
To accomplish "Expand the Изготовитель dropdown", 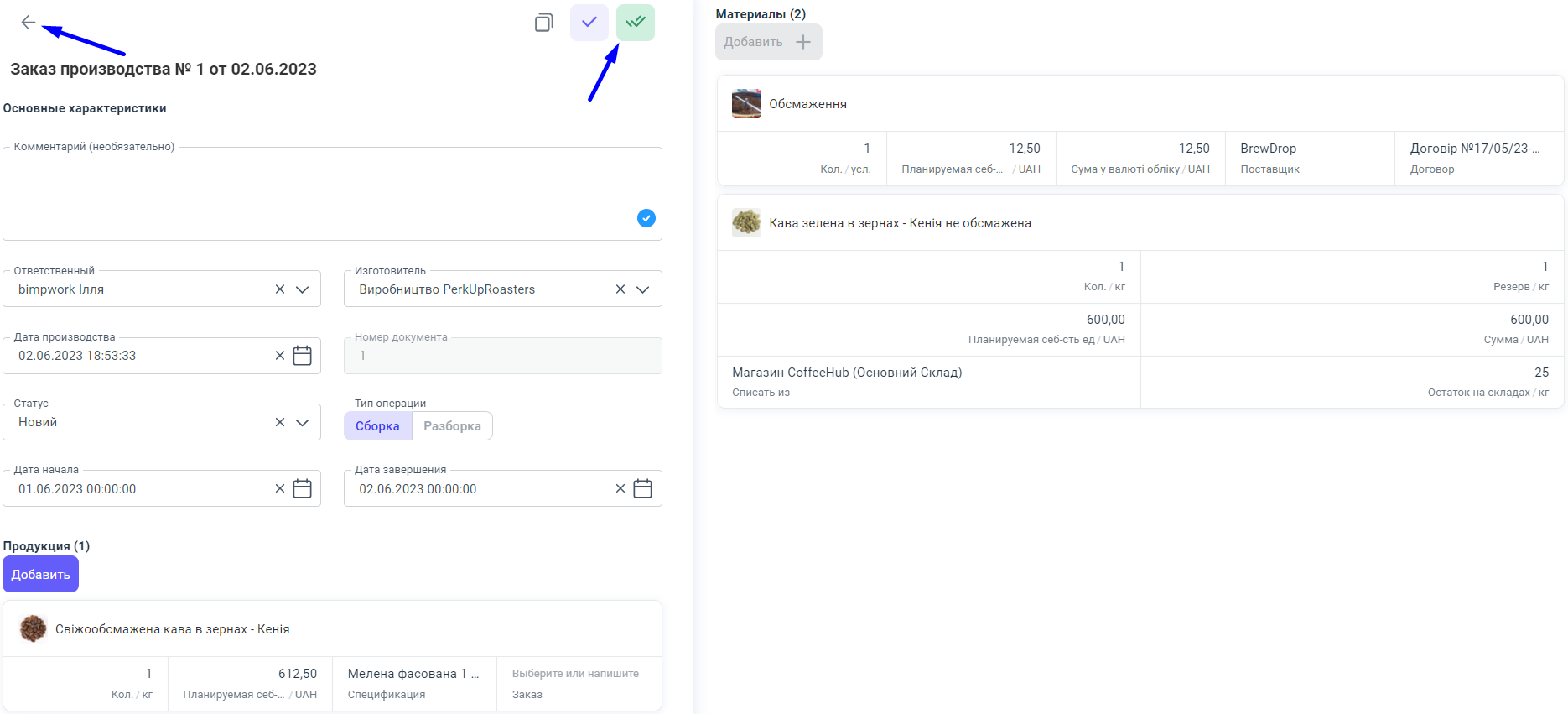I will point(643,289).
